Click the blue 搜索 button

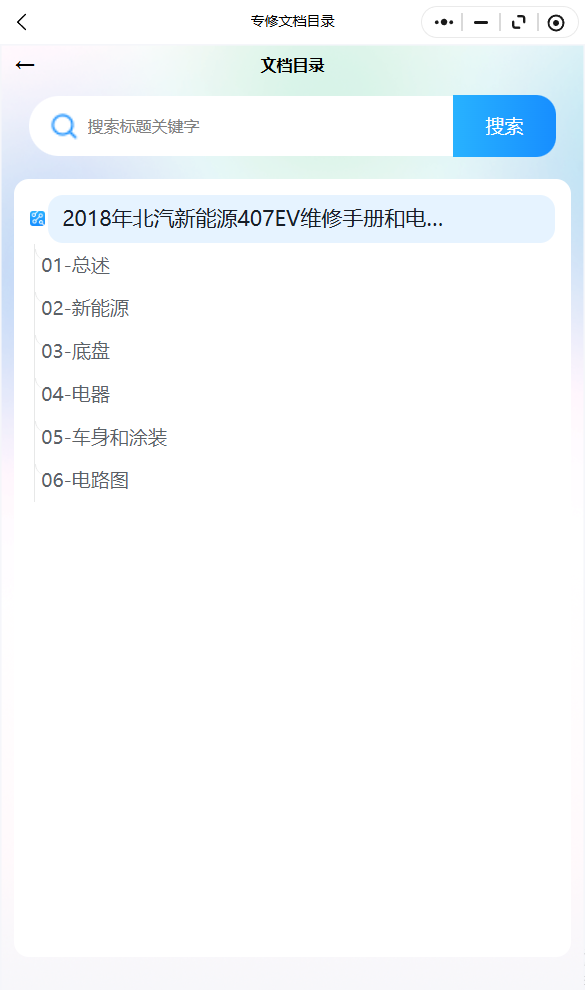coord(504,126)
